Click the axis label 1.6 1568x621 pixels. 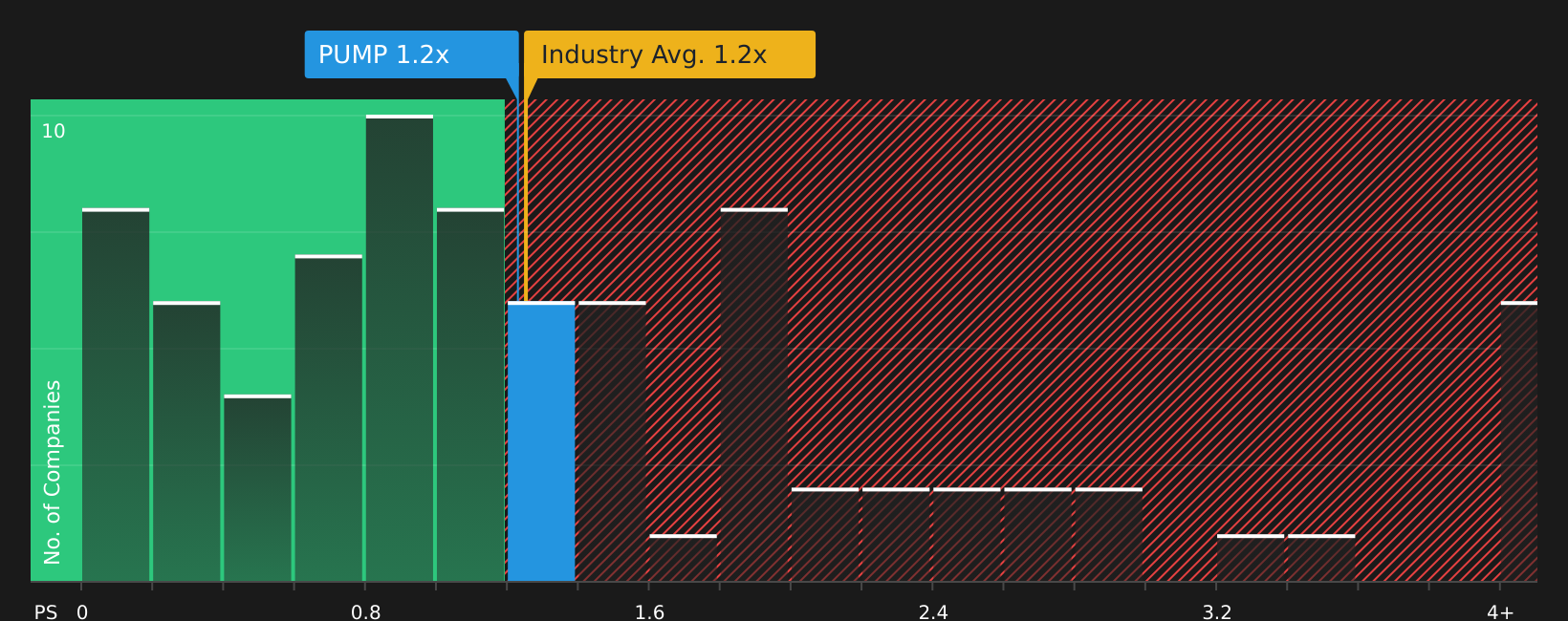(650, 612)
